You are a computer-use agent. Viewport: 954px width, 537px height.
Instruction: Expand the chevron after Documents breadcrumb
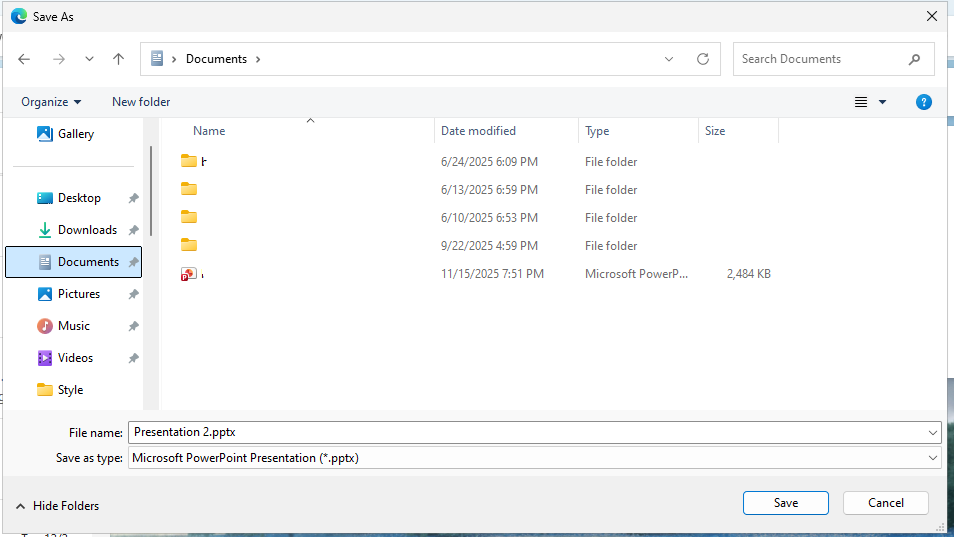coord(258,59)
